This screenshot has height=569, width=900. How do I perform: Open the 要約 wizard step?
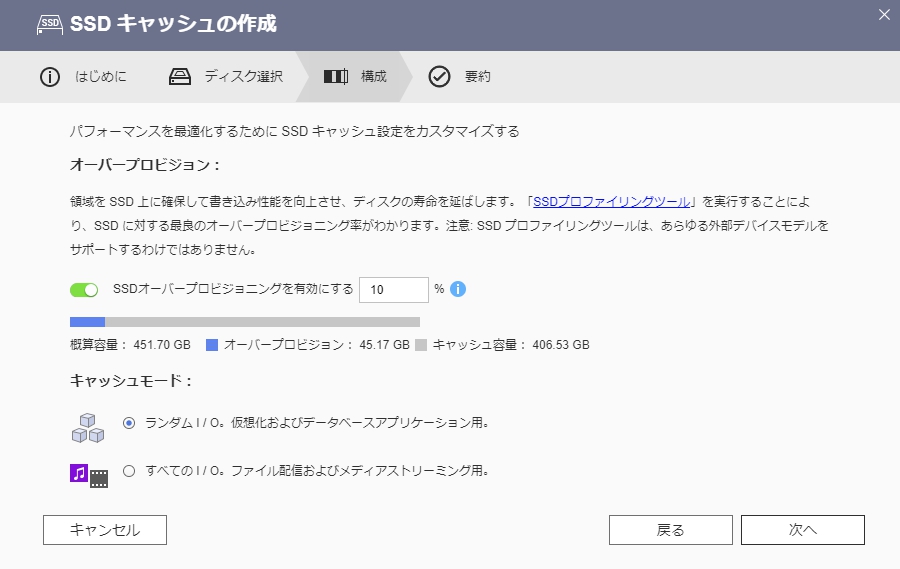point(477,77)
